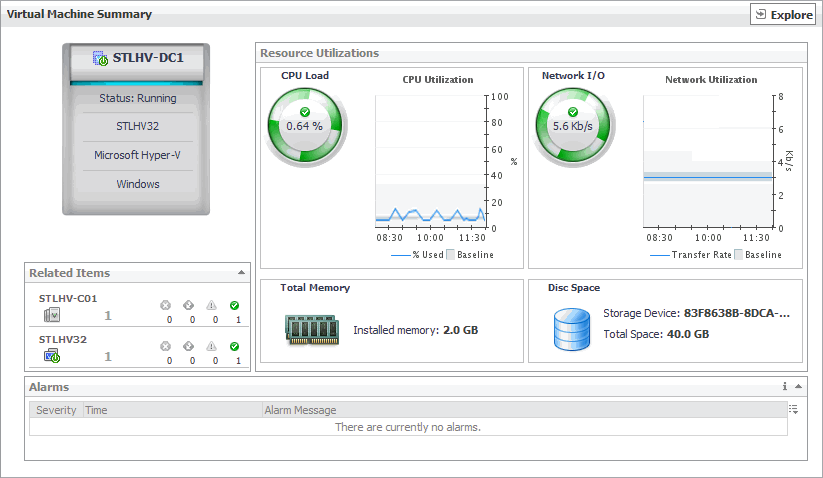823x478 pixels.
Task: Click the CPU chart Baseline legend swatch
Action: tap(450, 254)
